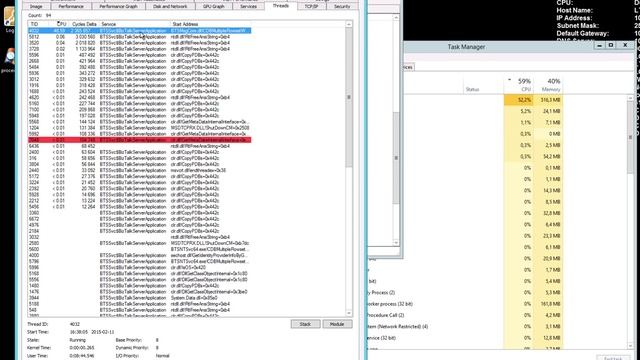Select Network Restricted (4) row in Task Manager
This screenshot has height=360, width=640.
tap(465, 327)
